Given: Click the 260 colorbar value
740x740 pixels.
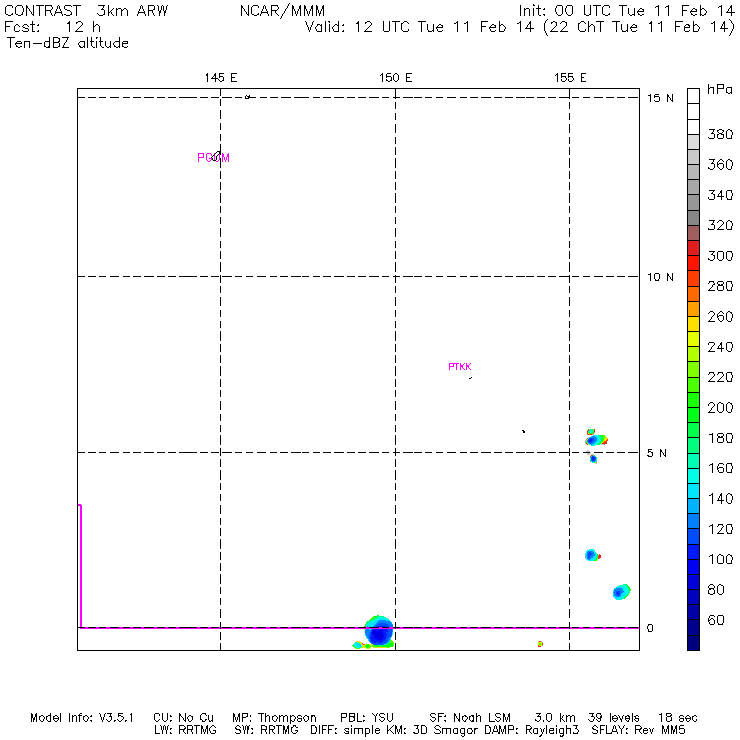Looking at the screenshot, I should (720, 317).
